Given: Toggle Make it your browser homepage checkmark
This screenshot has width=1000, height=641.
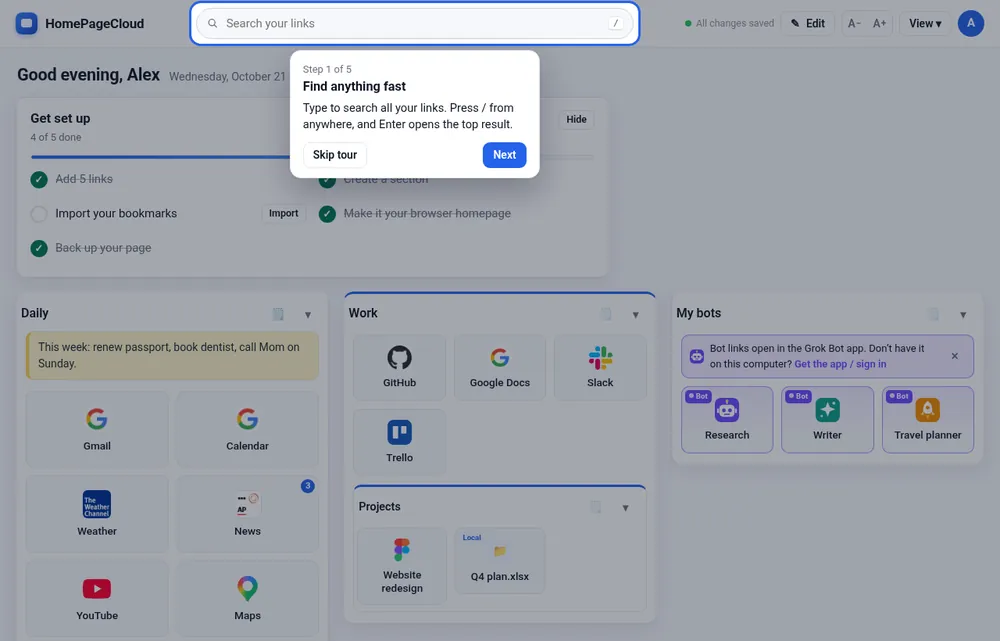Looking at the screenshot, I should [327, 214].
